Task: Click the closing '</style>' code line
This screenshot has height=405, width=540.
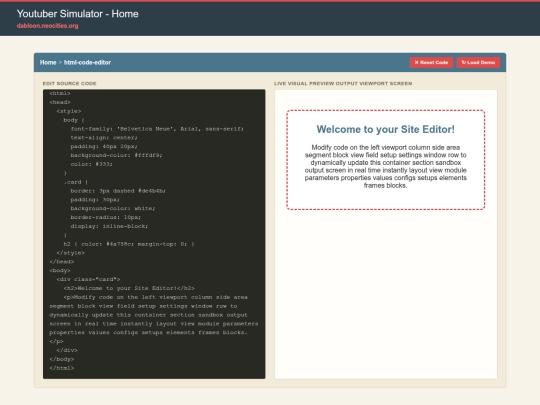Action: point(70,253)
